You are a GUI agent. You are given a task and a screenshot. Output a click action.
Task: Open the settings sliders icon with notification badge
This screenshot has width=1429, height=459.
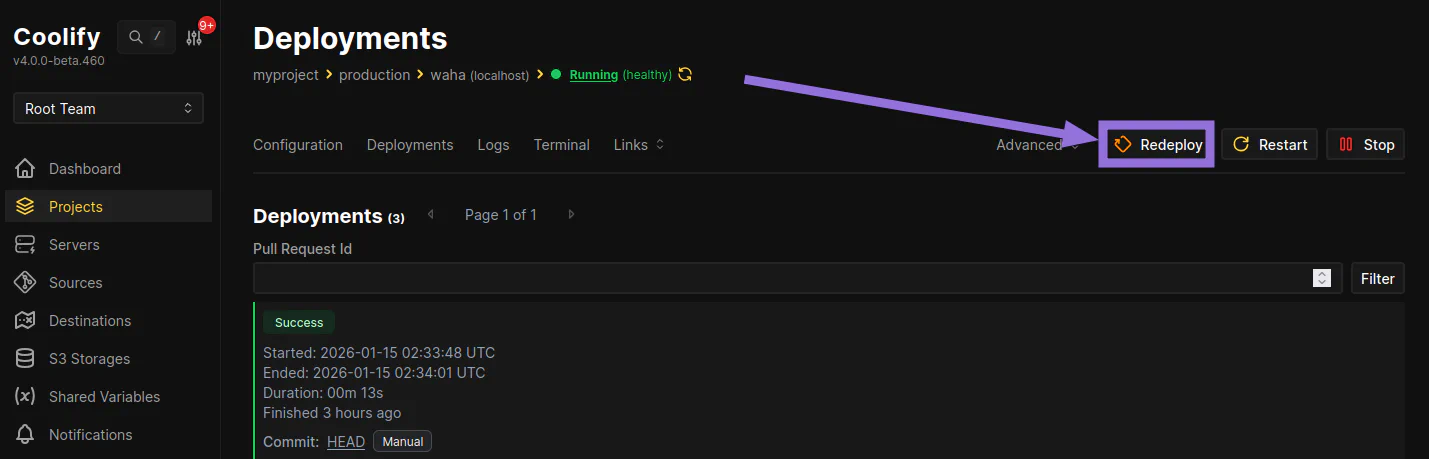[x=194, y=38]
